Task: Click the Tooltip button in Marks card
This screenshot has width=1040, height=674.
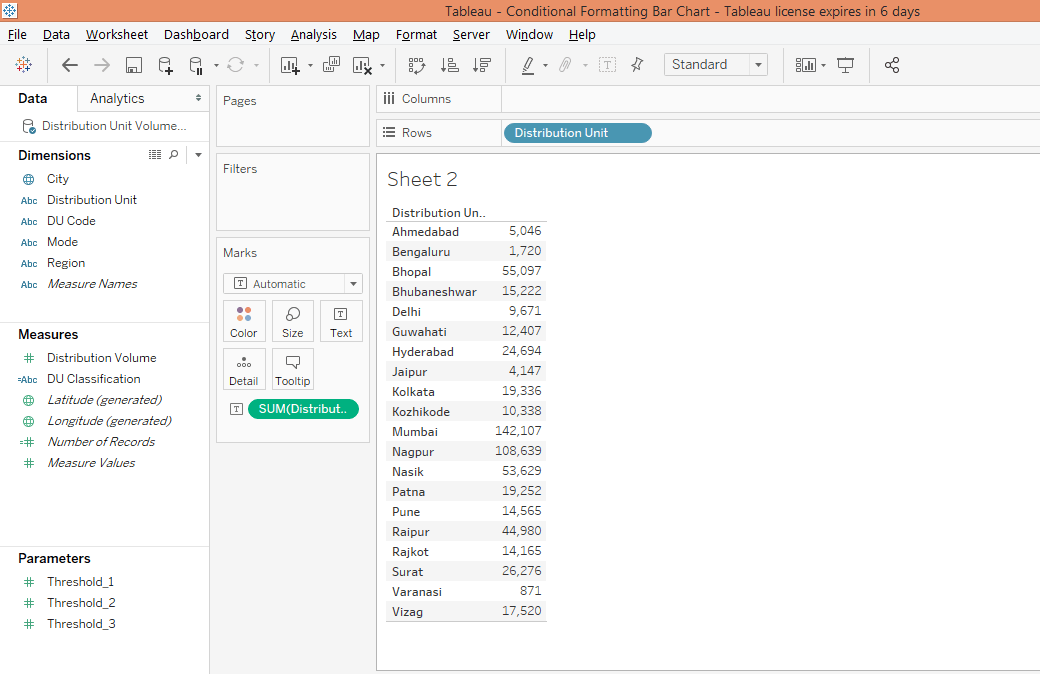Action: (293, 369)
